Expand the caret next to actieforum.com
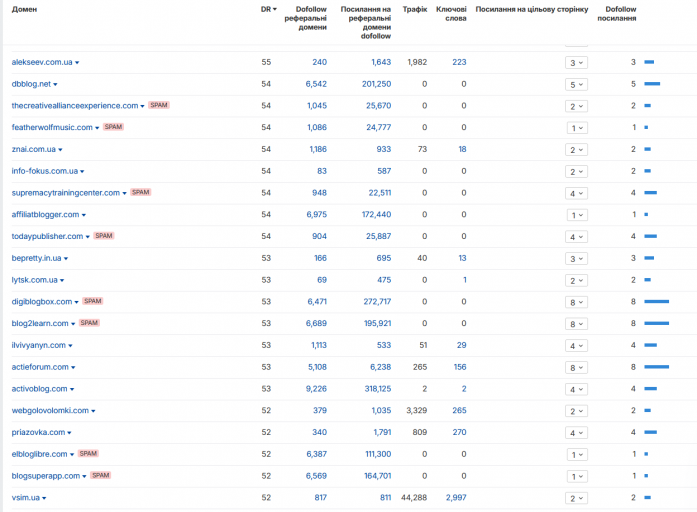 tap(73, 368)
